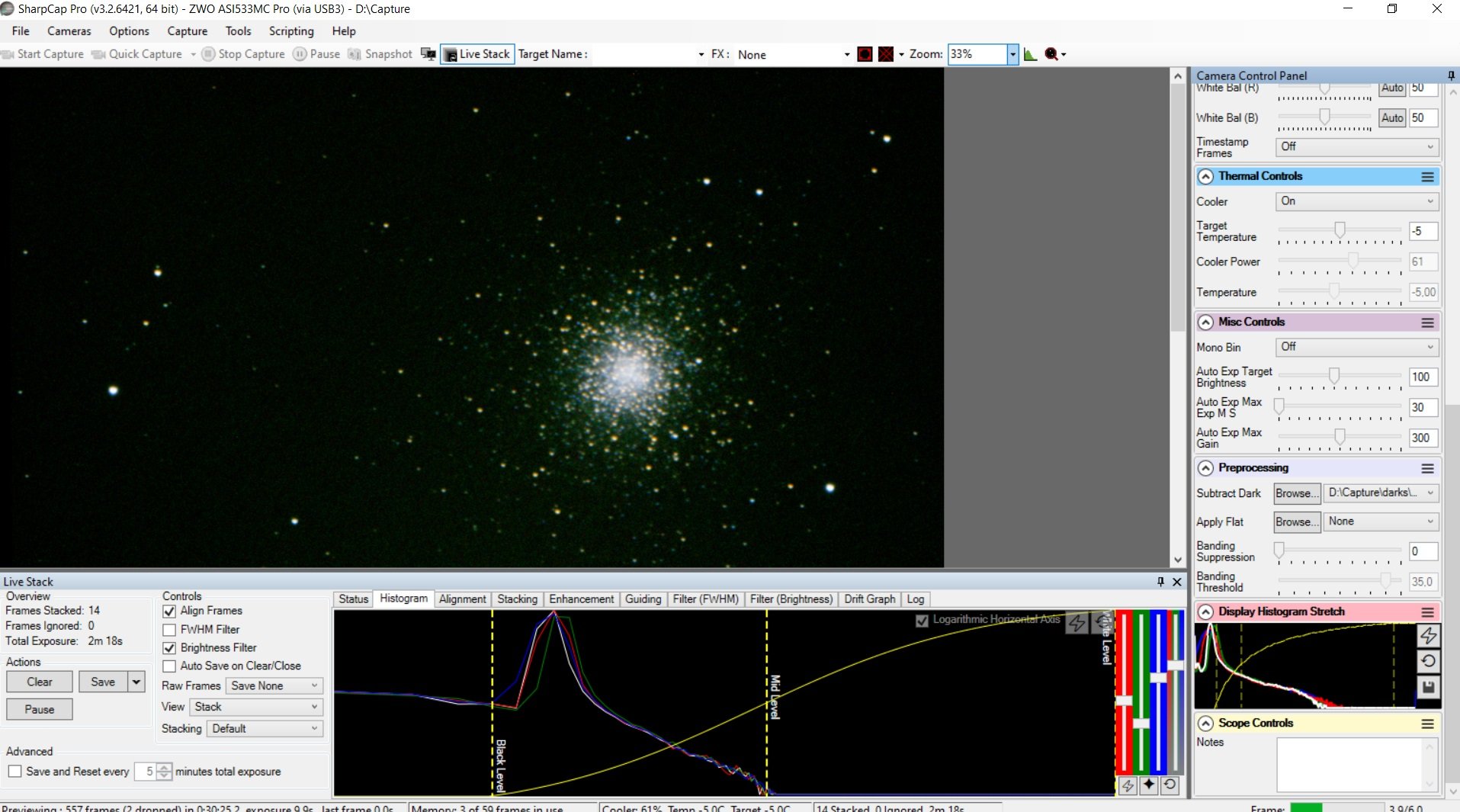This screenshot has width=1460, height=812.
Task: Click the Pause button in Live Stack
Action: 40,710
